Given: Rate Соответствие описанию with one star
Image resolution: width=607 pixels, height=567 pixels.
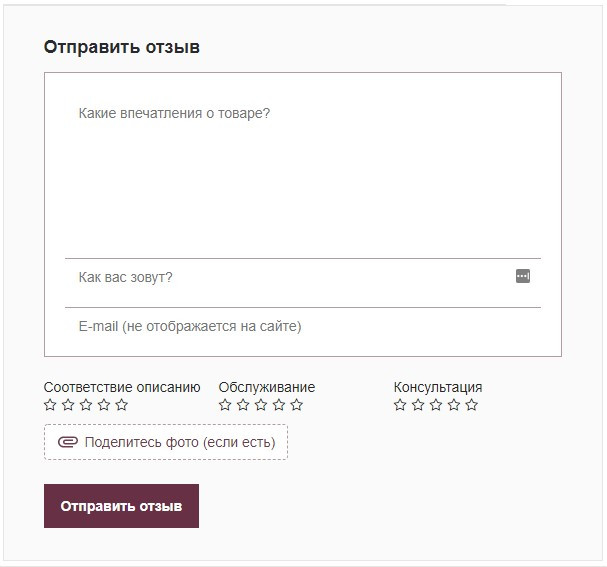Looking at the screenshot, I should pyautogui.click(x=50, y=405).
